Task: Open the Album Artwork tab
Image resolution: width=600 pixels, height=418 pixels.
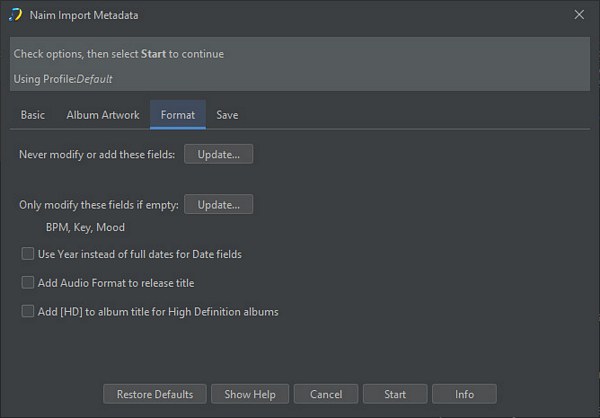Action: coord(103,115)
